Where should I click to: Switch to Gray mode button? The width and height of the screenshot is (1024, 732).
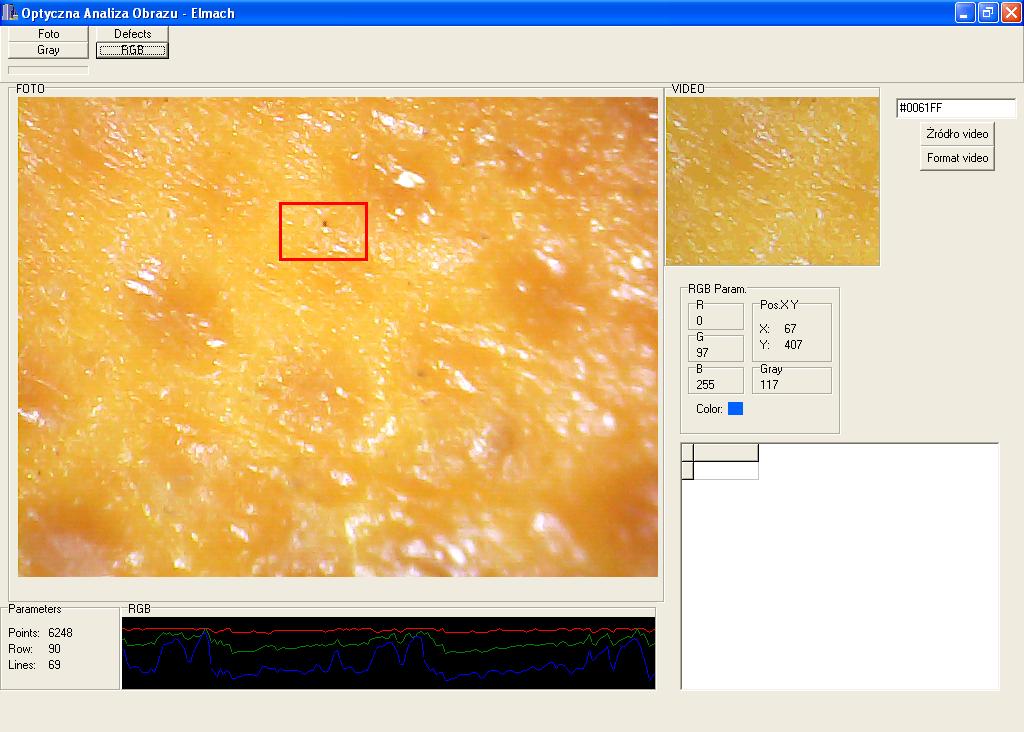48,50
